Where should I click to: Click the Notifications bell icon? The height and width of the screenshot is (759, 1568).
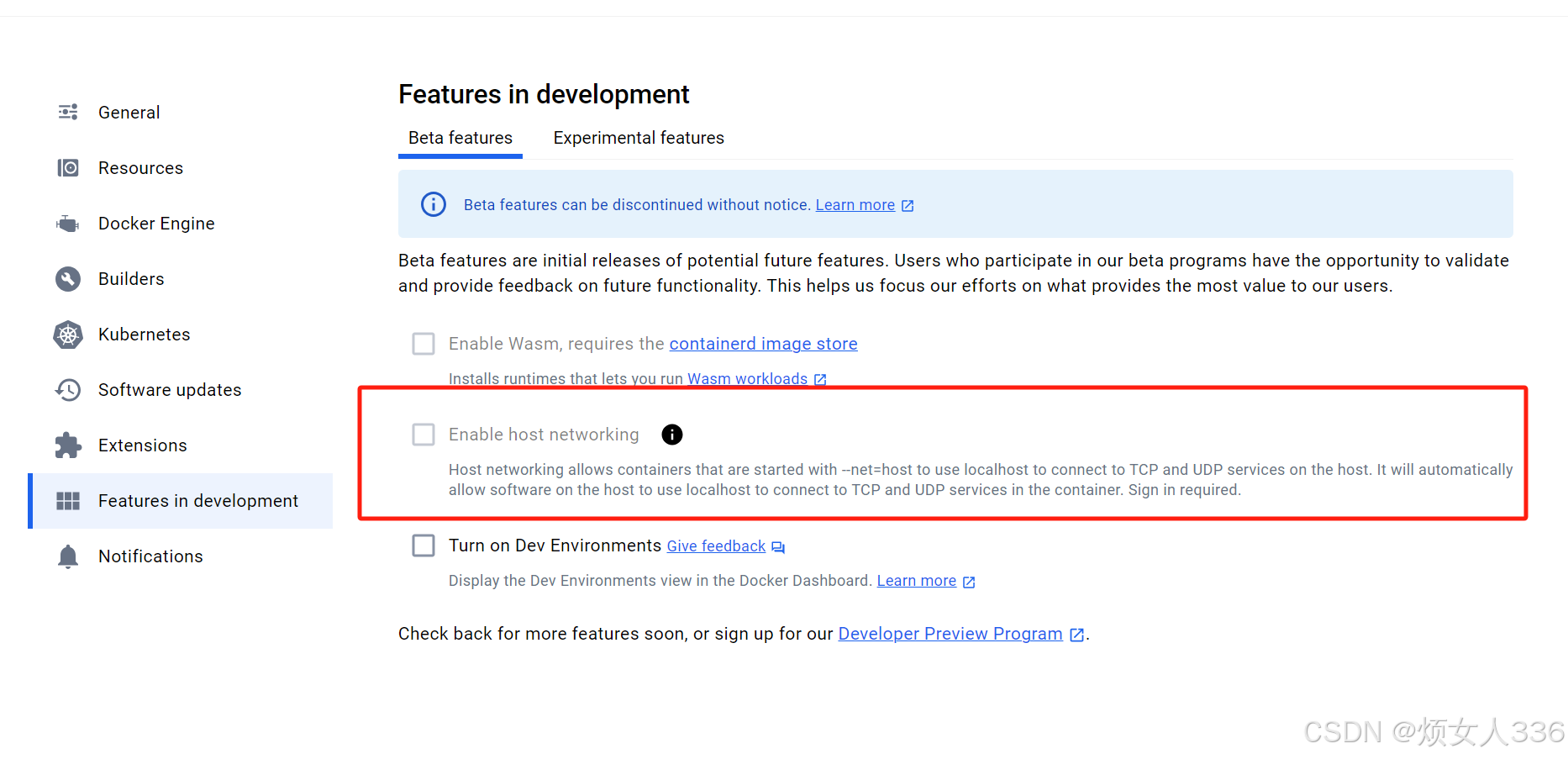67,556
